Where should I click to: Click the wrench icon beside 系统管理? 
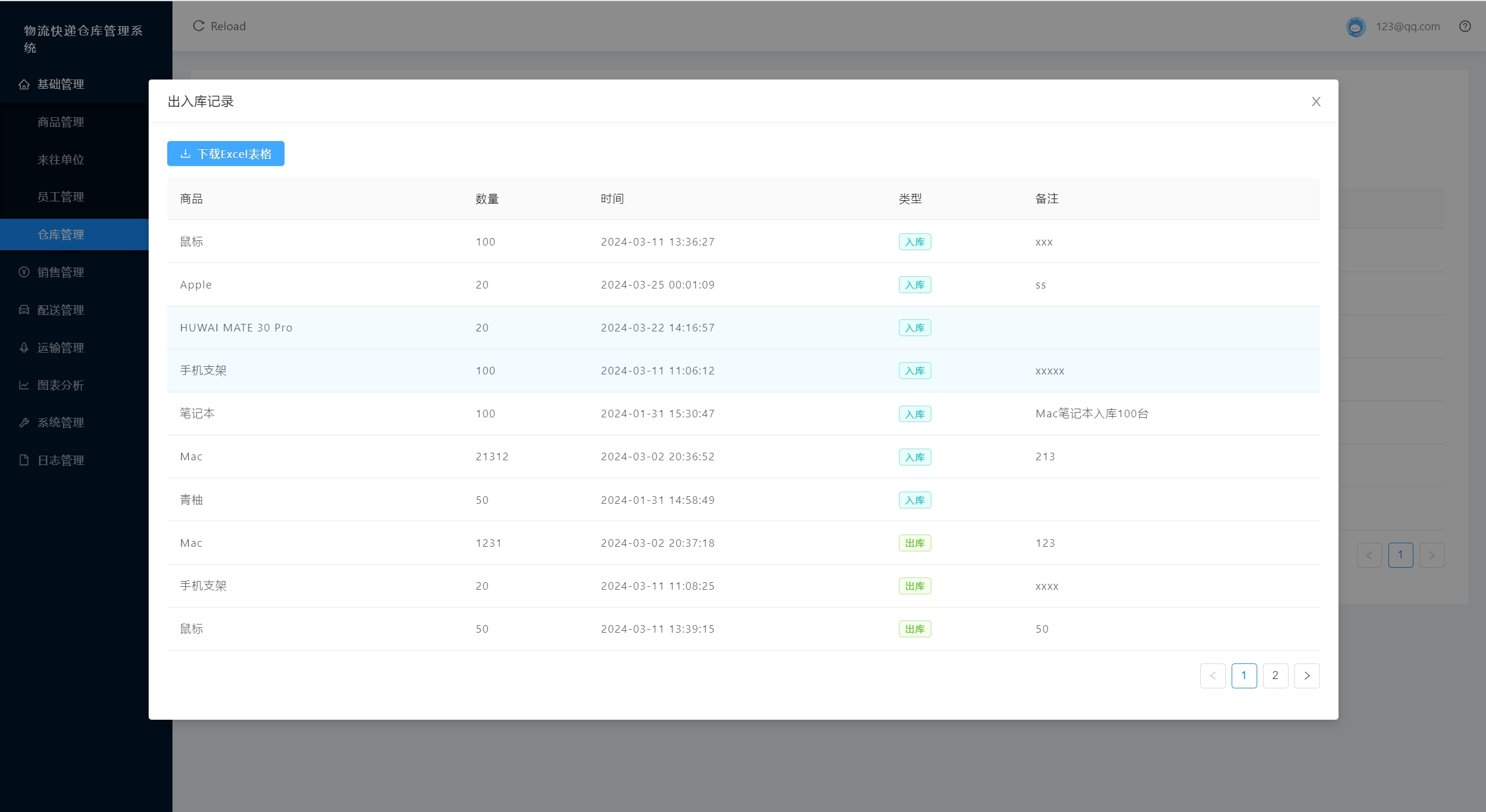tap(24, 423)
